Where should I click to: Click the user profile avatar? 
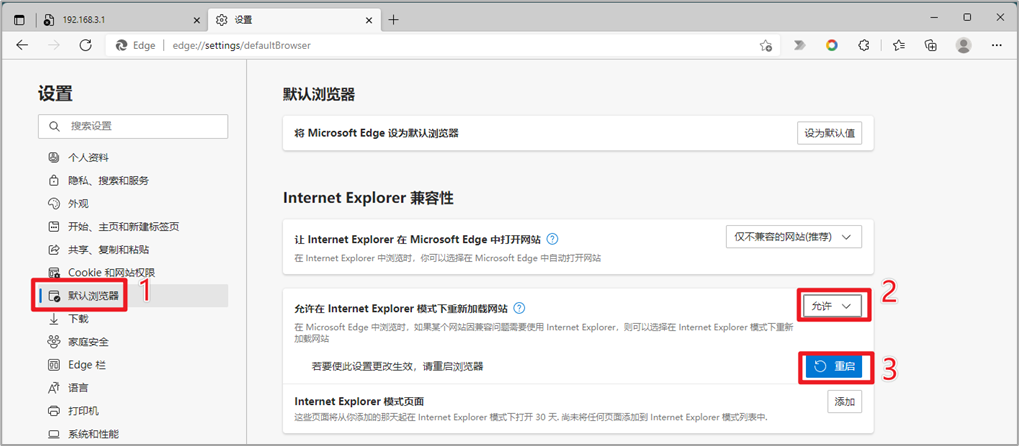point(963,45)
